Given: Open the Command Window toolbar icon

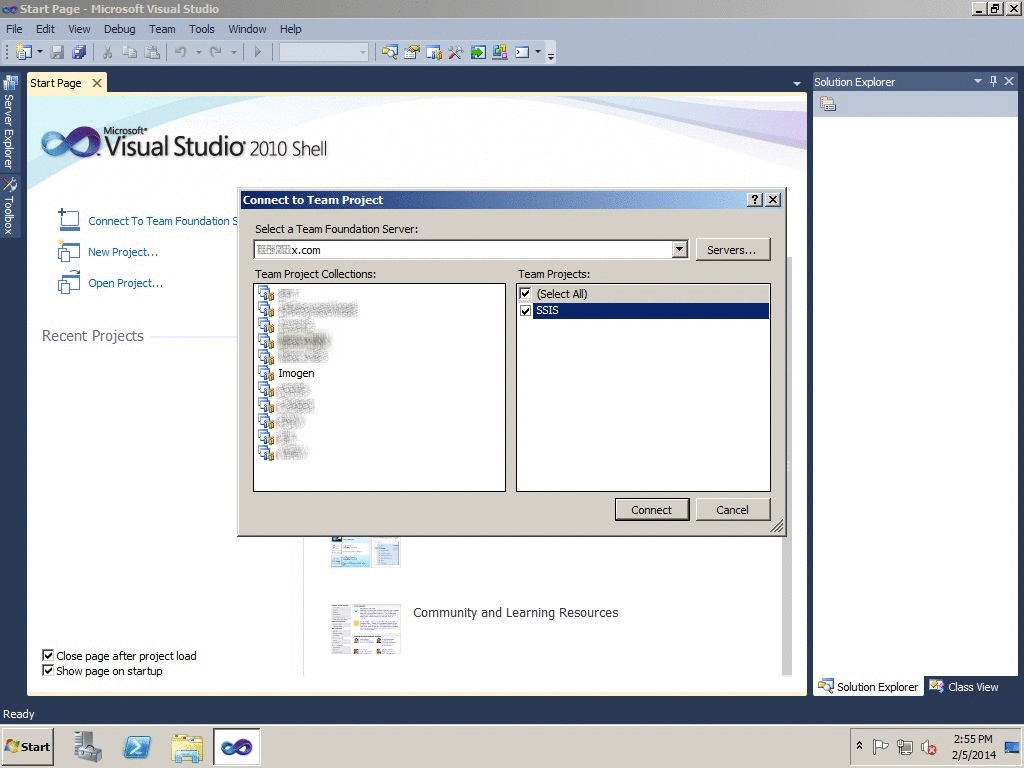Looking at the screenshot, I should pyautogui.click(x=522, y=52).
